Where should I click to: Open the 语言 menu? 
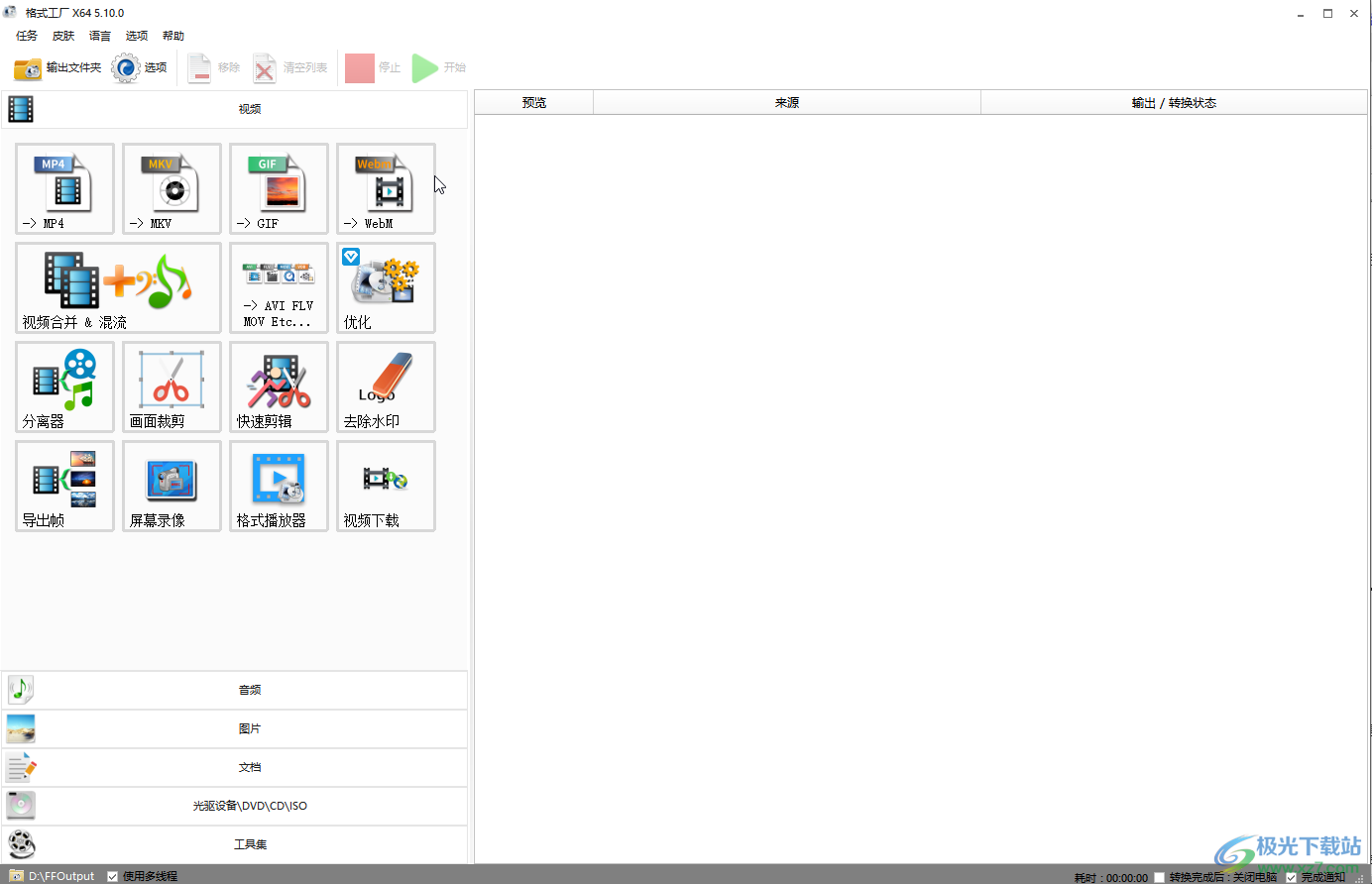coord(100,36)
